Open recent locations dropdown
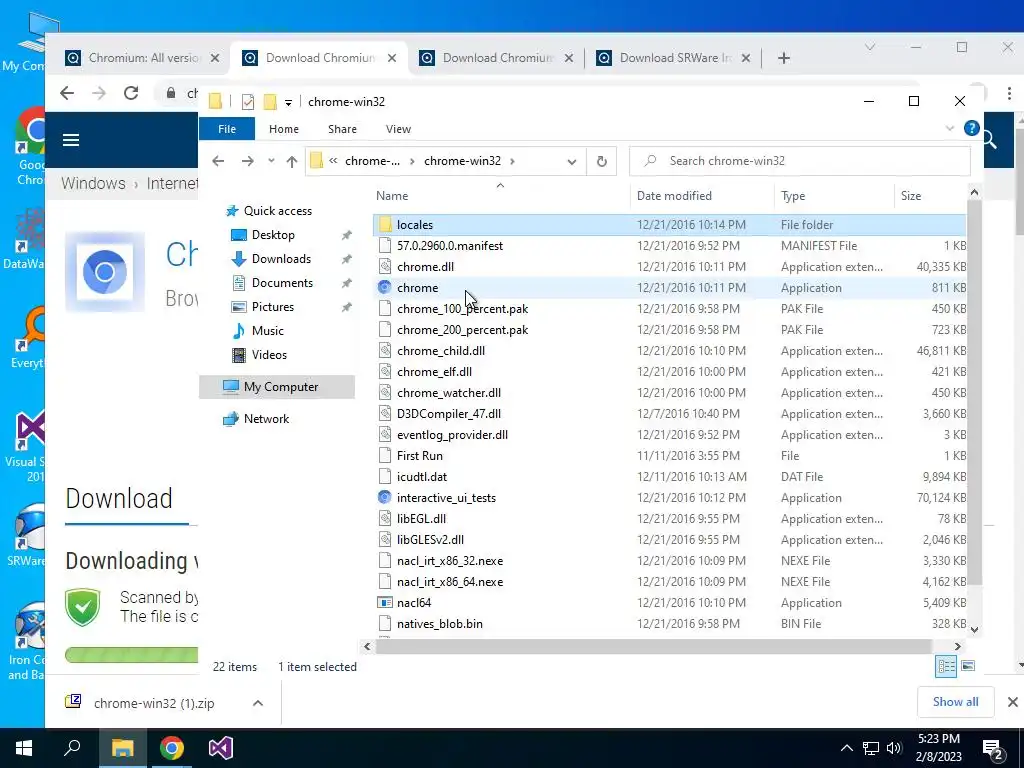 pos(271,161)
